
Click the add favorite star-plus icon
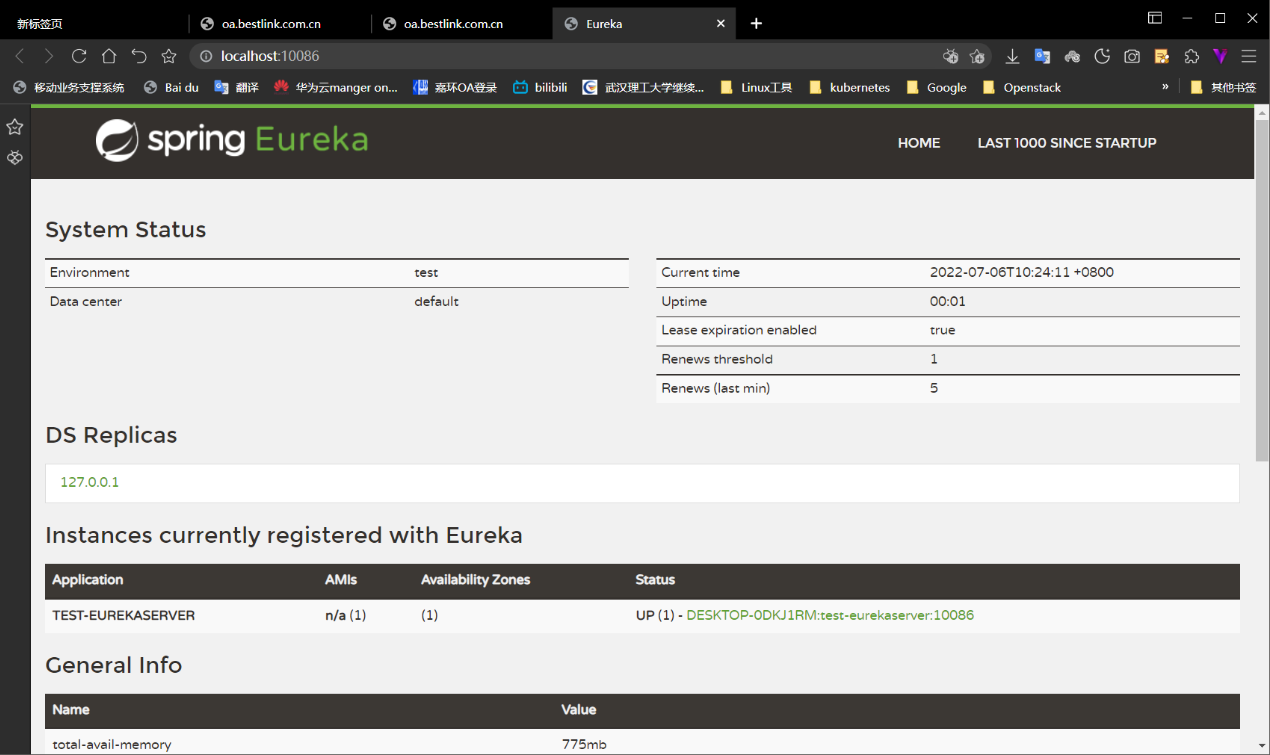977,56
